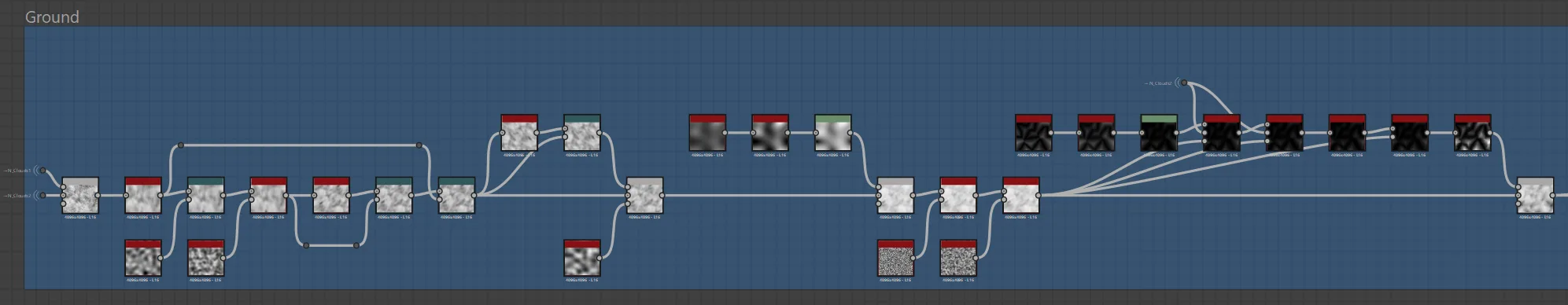Select the red node fed by the first fine-grain noise
The height and width of the screenshot is (305, 1568).
958,196
